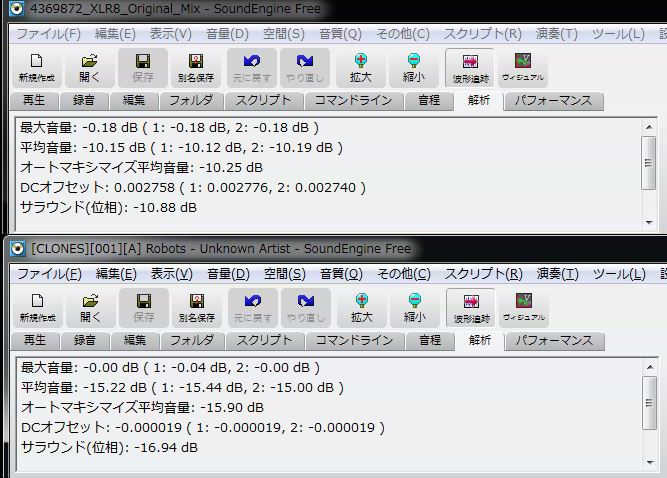667x478 pixels.
Task: Click scroll-down arrow in Robots analysis pane
Action: click(650, 462)
